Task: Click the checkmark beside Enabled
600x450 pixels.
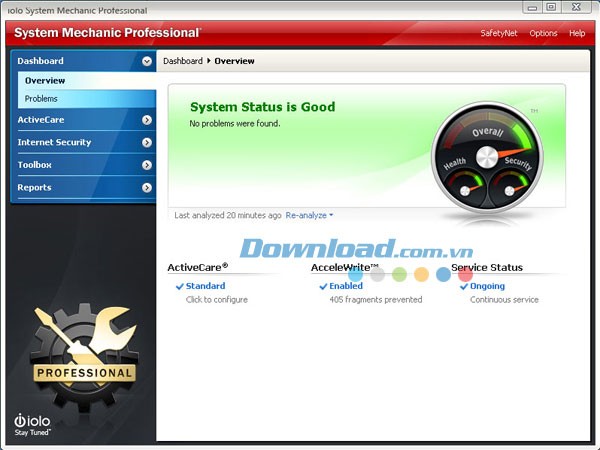Action: coord(323,286)
